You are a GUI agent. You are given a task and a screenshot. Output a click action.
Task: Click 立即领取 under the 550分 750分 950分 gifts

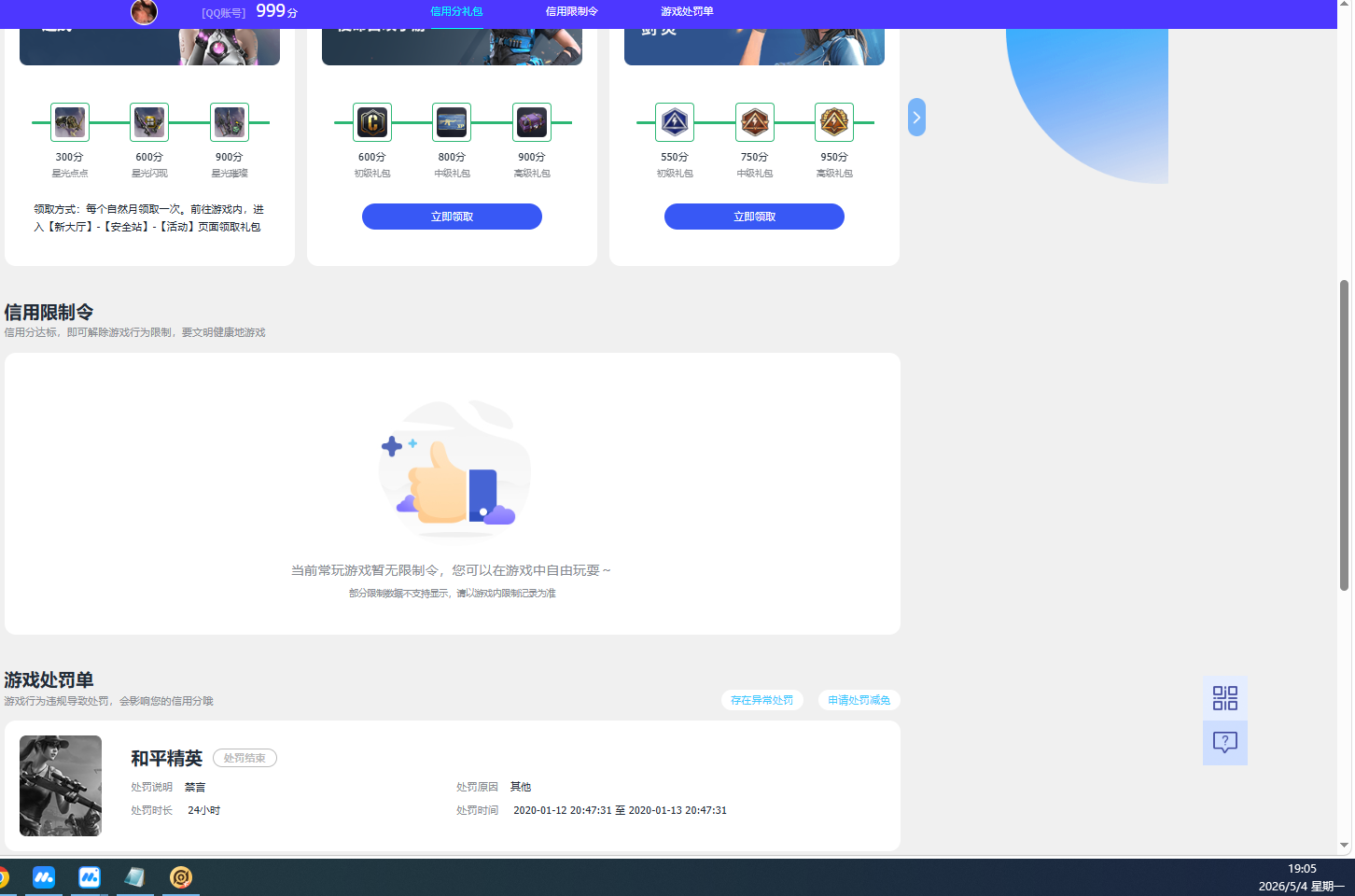[x=755, y=217]
